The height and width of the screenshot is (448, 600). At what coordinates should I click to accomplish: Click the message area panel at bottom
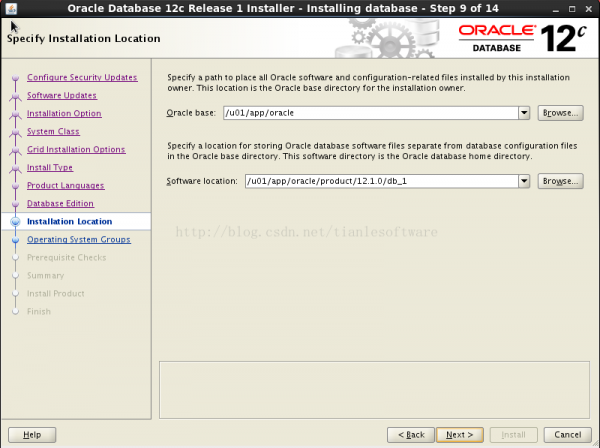pos(374,390)
